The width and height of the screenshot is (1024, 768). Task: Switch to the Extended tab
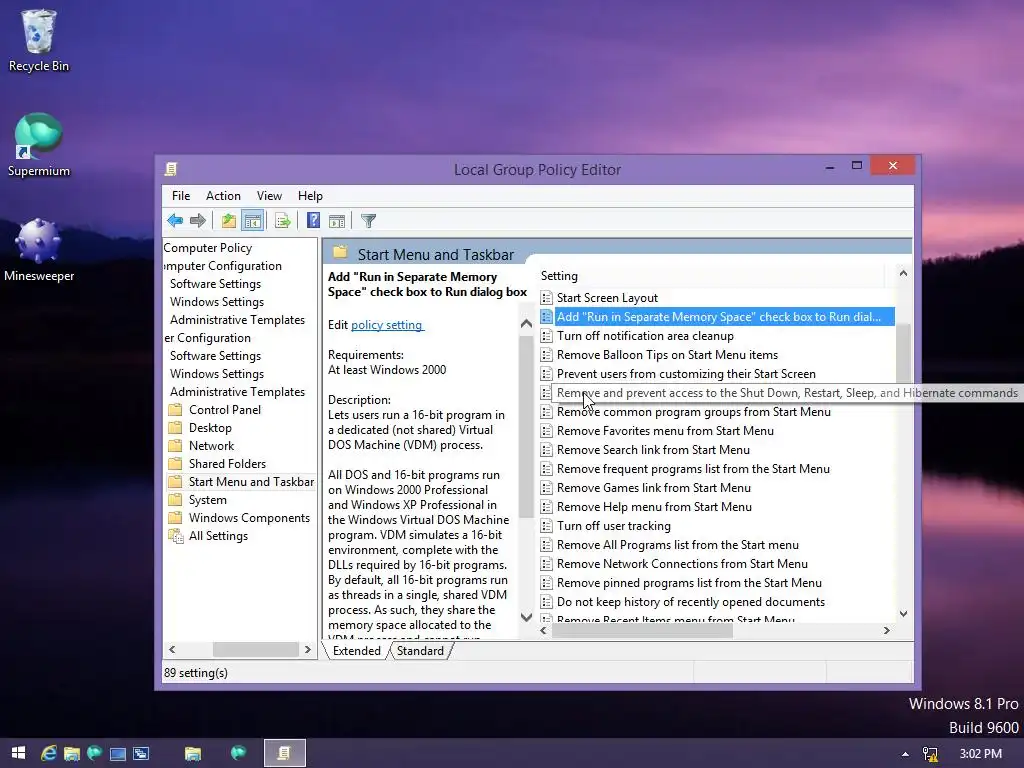(x=357, y=650)
